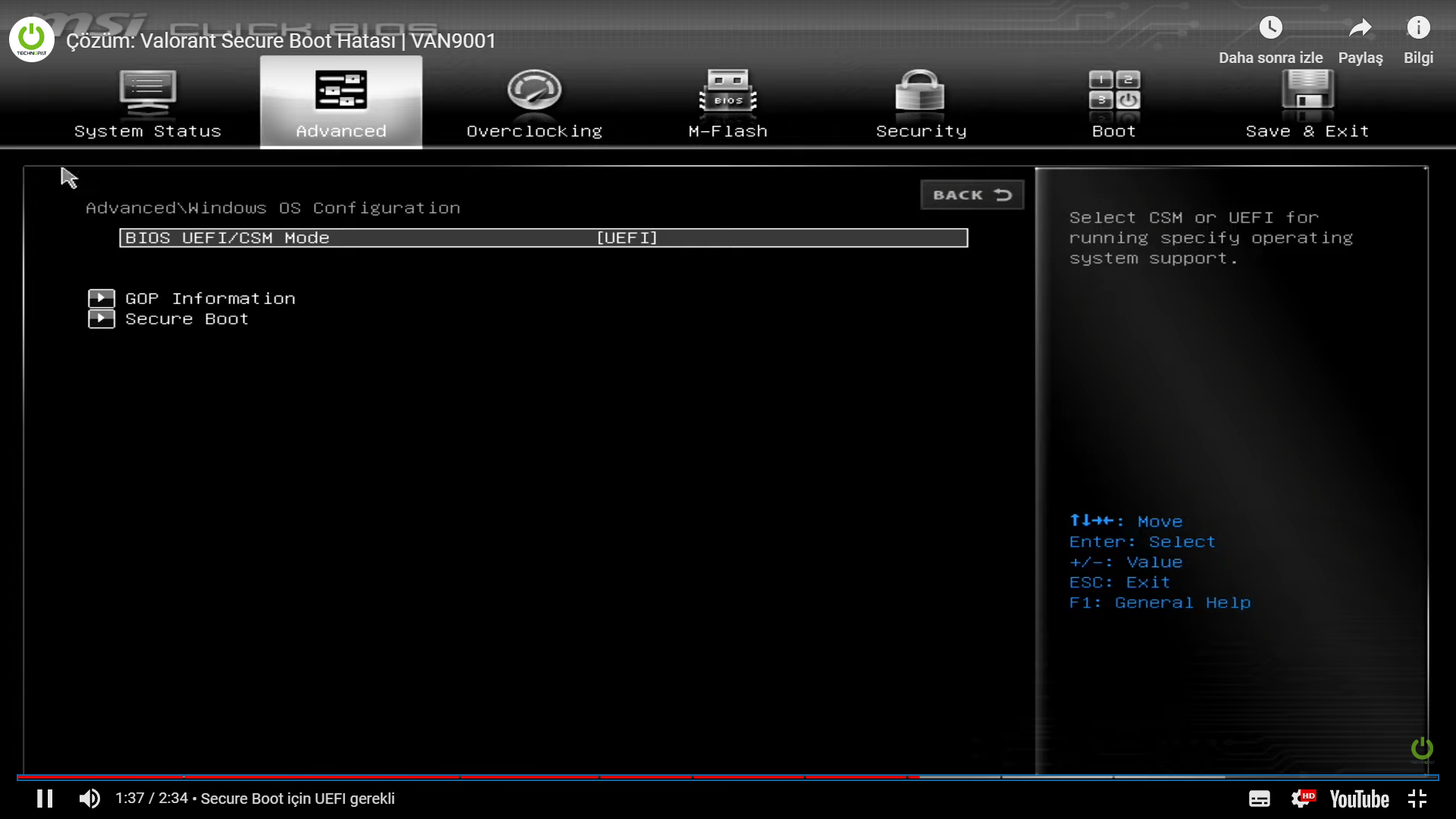Seek within the video progress bar
Viewport: 1456px width, 819px height.
tap(728, 777)
